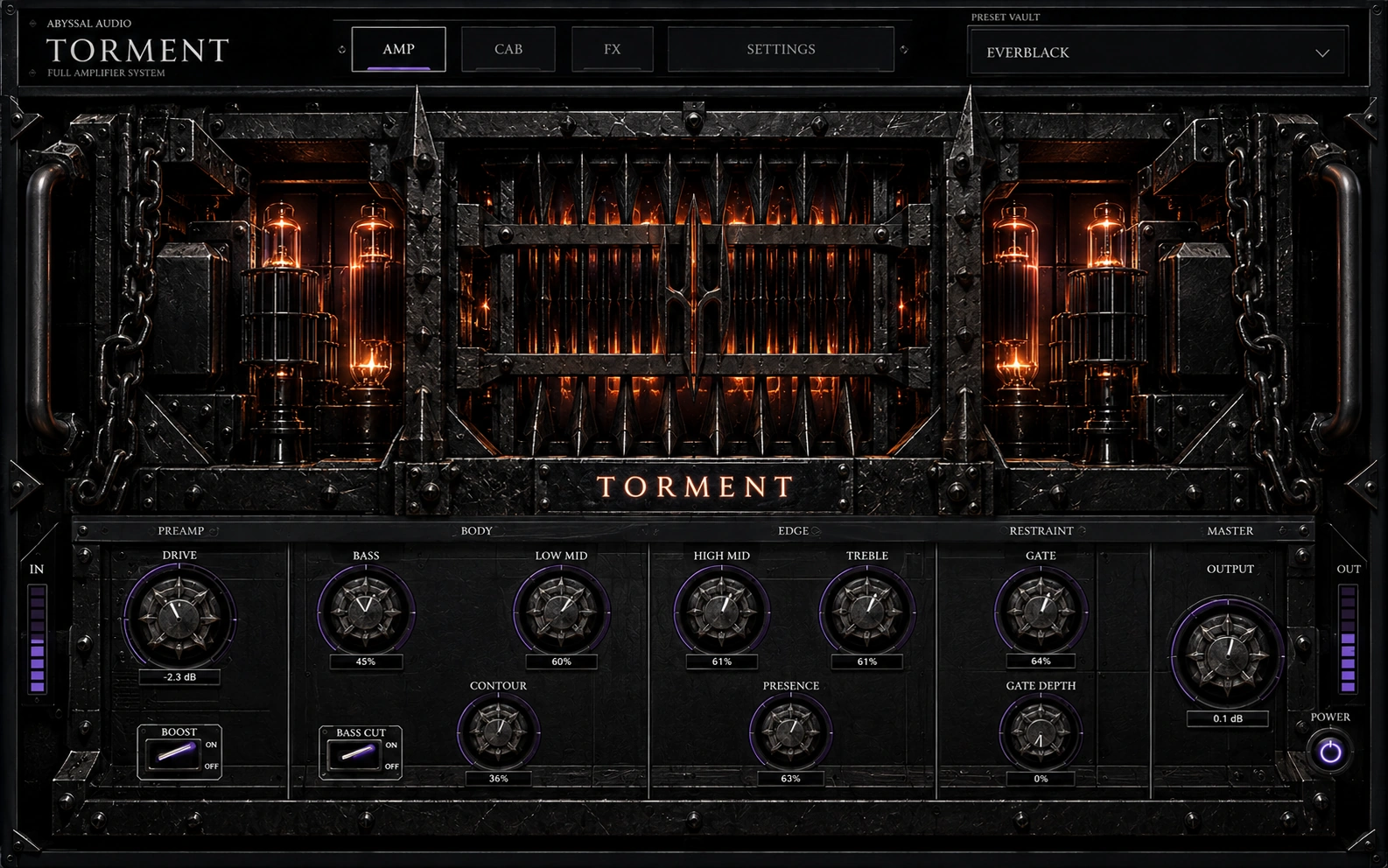1388x868 pixels.
Task: Click the EDGE section header
Action: pos(793,531)
